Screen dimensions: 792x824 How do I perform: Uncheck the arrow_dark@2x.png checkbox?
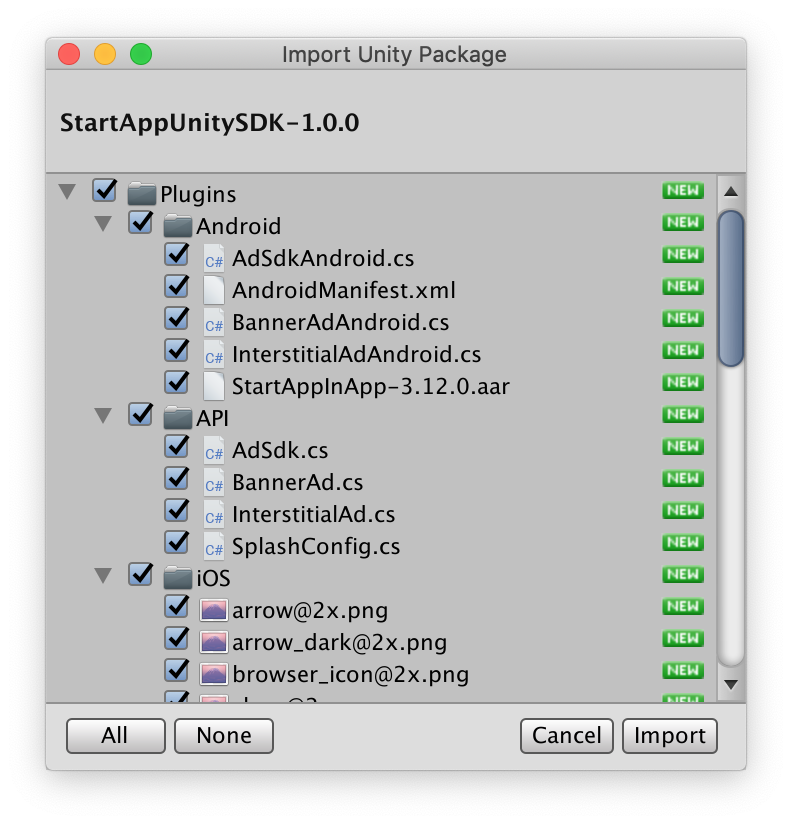coord(177,638)
